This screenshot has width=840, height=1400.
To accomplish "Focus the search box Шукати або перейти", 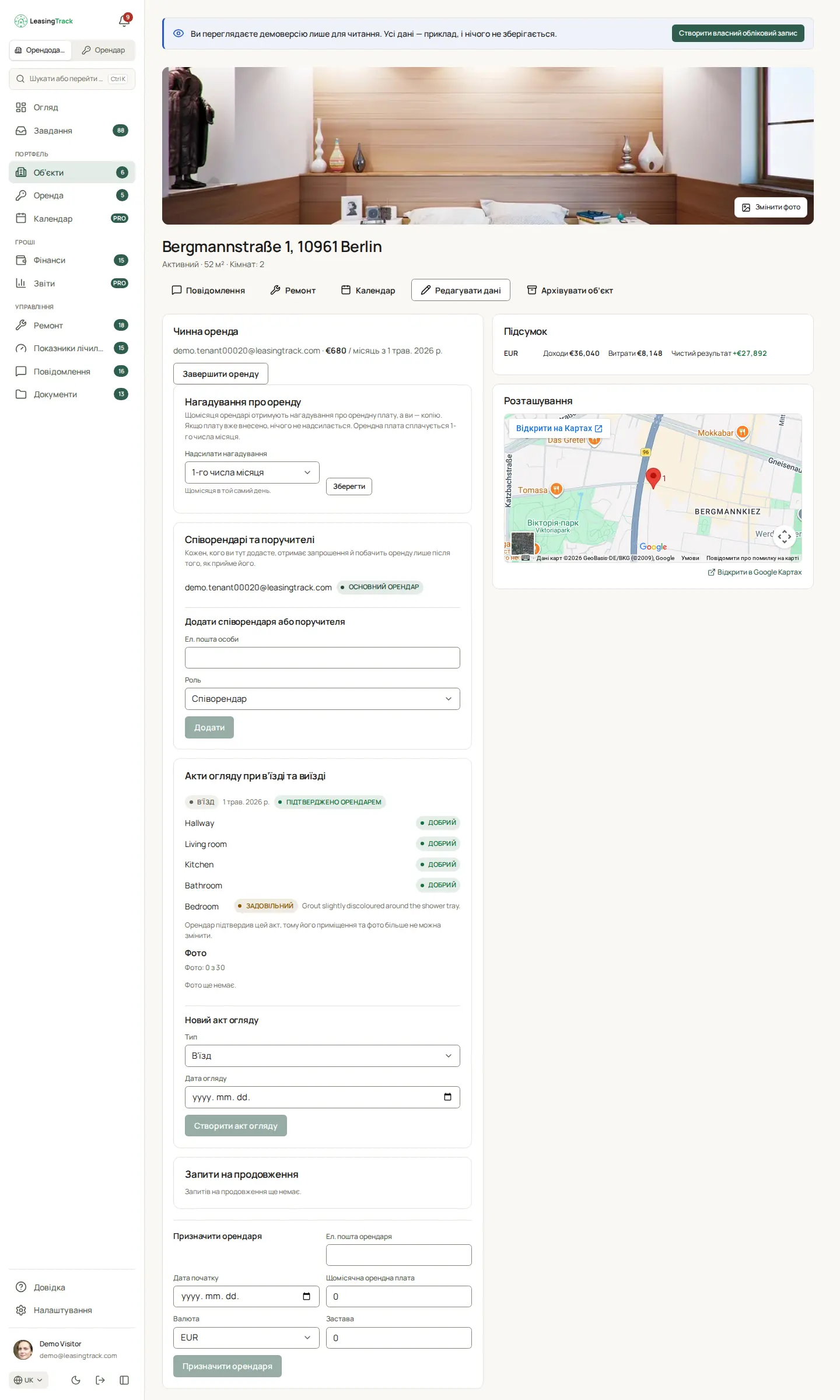I will click(72, 79).
